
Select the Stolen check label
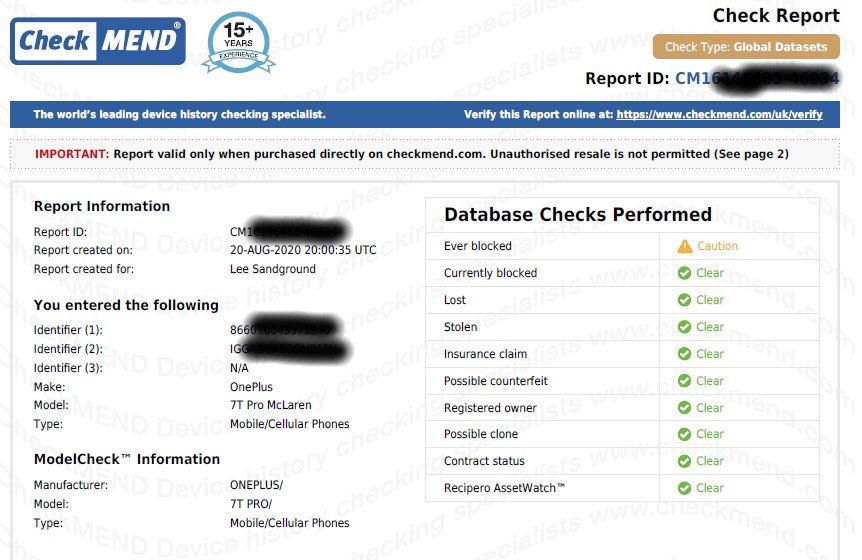click(x=461, y=327)
